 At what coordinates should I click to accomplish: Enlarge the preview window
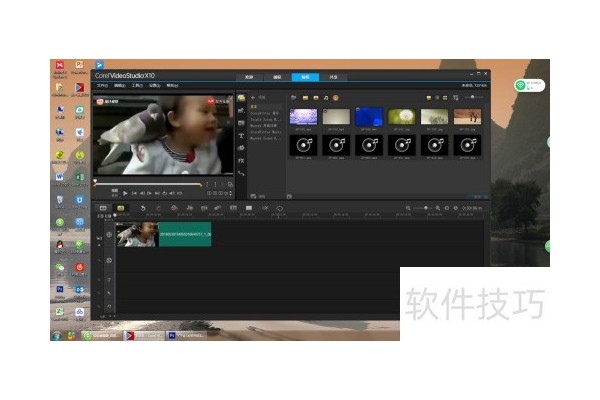[230, 184]
